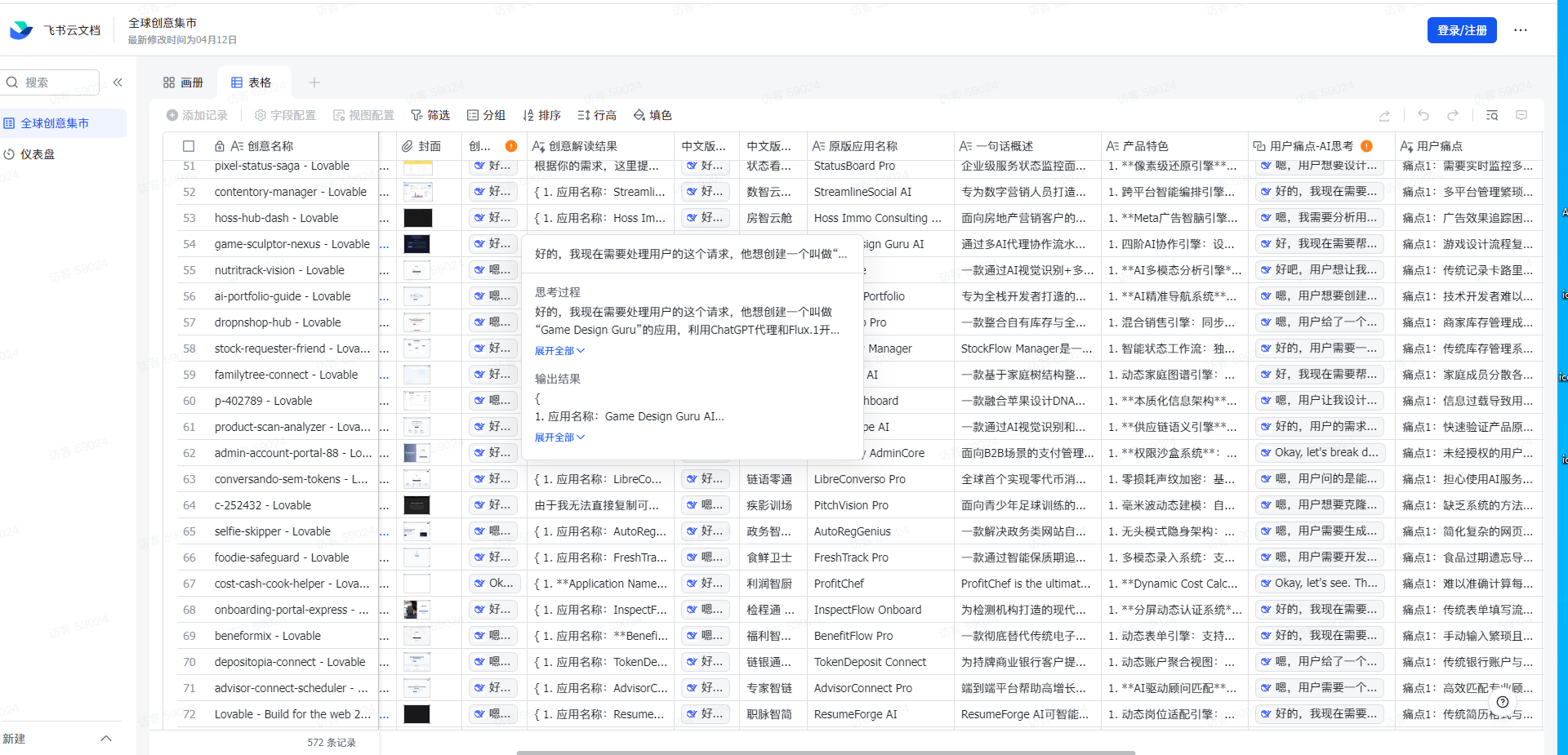Adjust 行高 row height settings
The height and width of the screenshot is (755, 1568).
[597, 115]
